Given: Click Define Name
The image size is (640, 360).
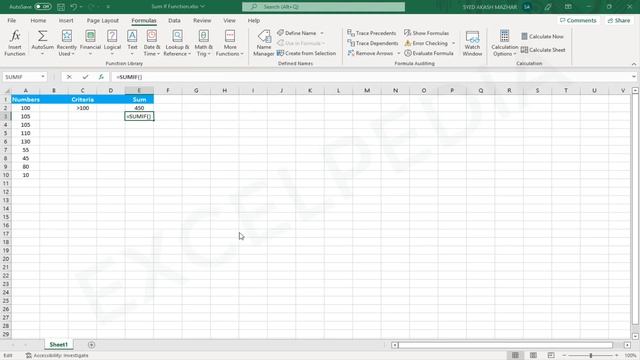Looking at the screenshot, I should pos(297,33).
